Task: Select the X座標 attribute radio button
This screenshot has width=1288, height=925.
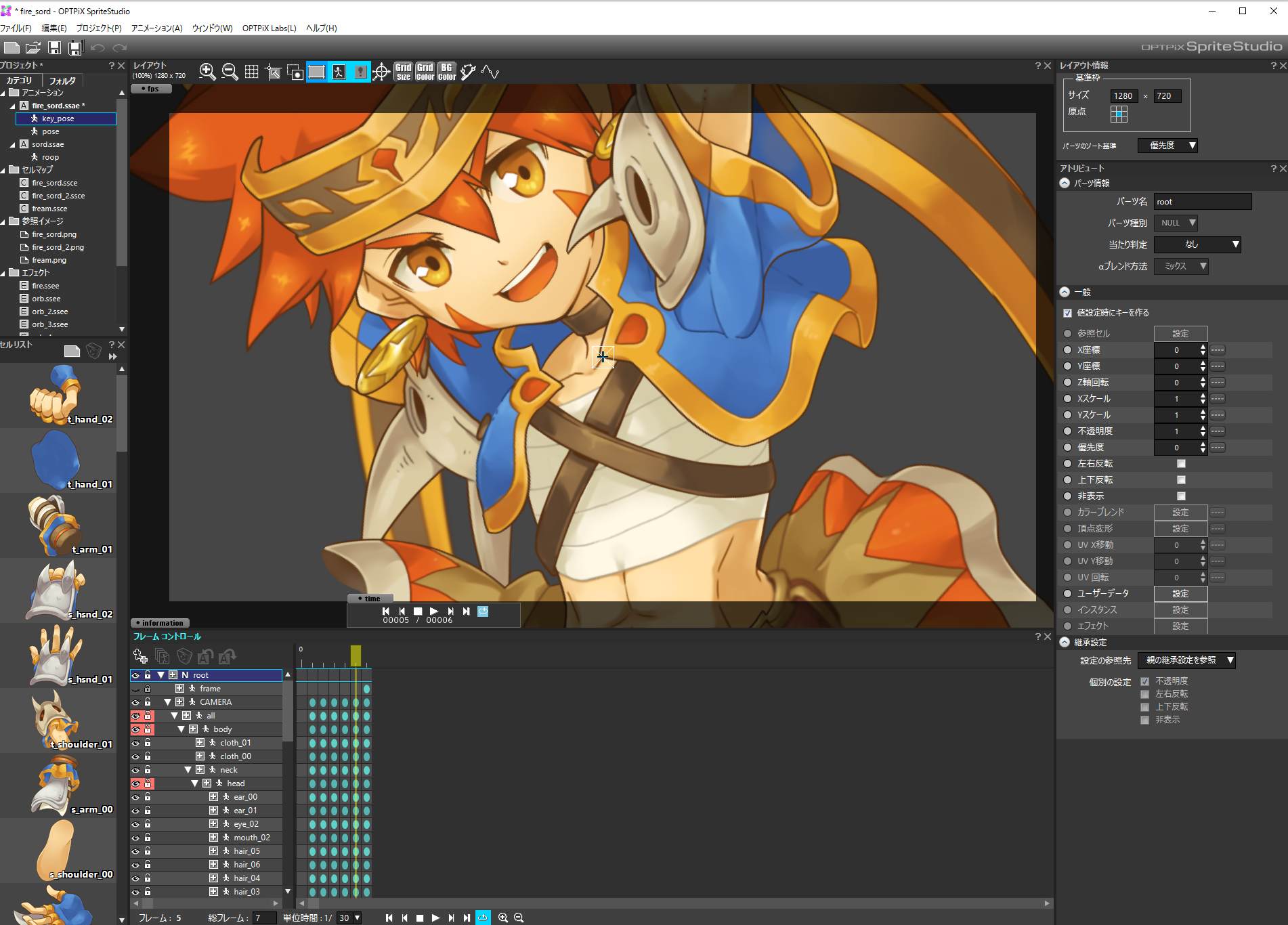Action: point(1068,350)
